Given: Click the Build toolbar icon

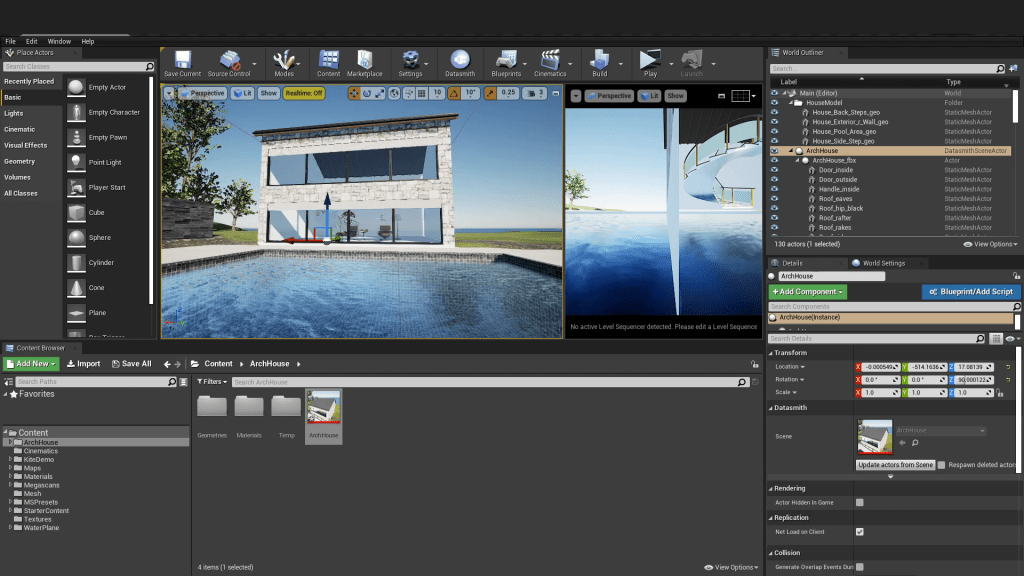Looking at the screenshot, I should click(x=599, y=62).
